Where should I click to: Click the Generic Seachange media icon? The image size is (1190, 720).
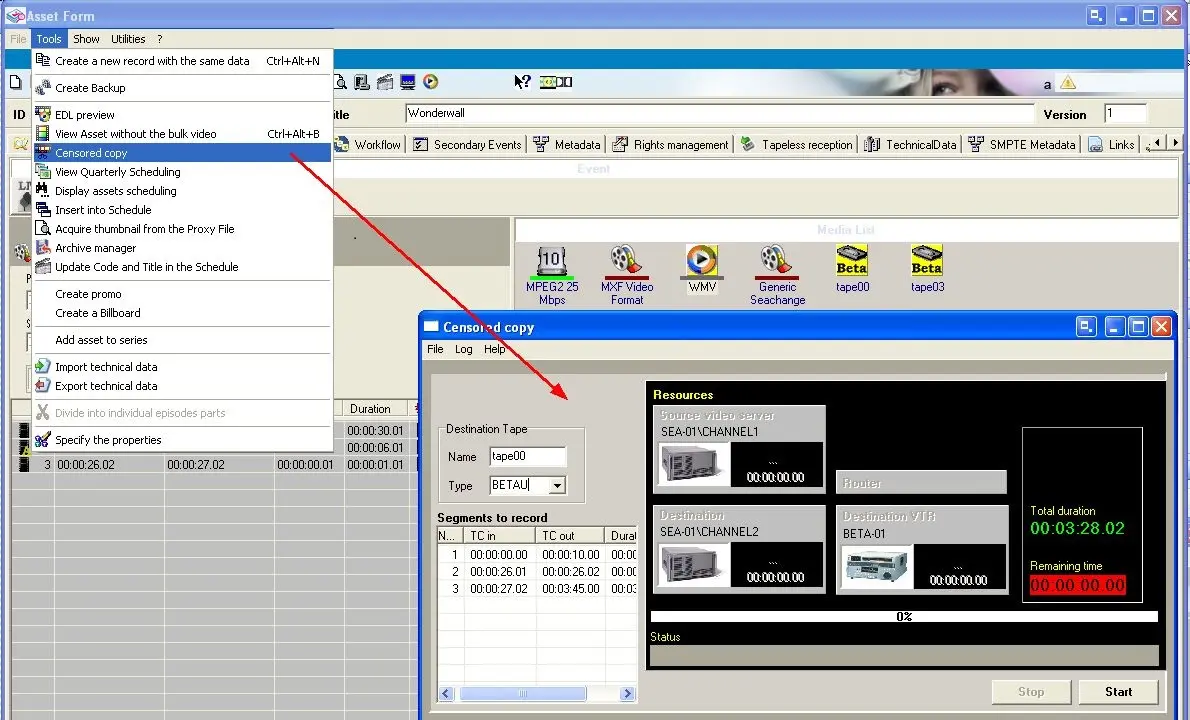click(x=777, y=262)
